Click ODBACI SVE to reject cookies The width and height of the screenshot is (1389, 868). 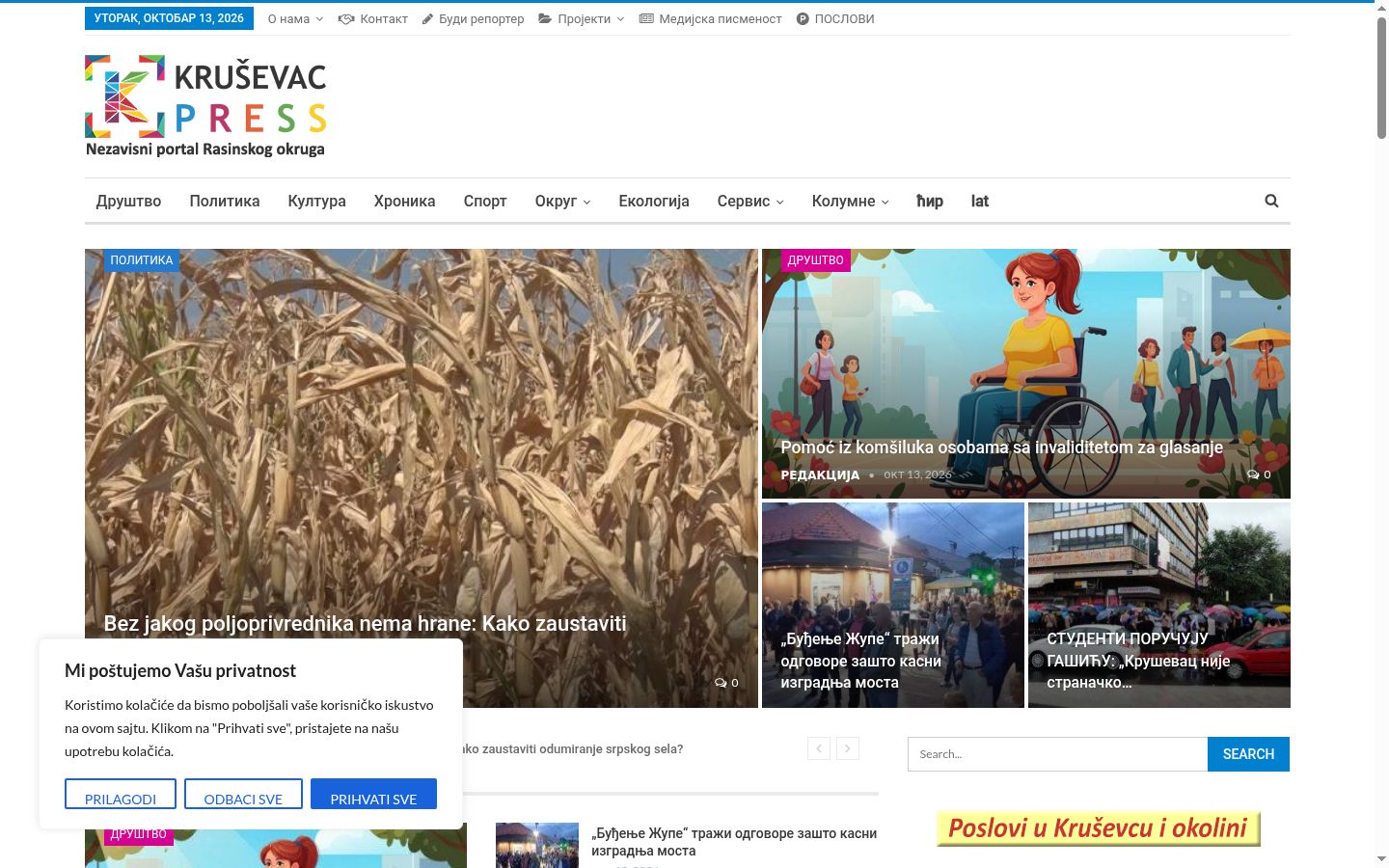[x=243, y=794]
